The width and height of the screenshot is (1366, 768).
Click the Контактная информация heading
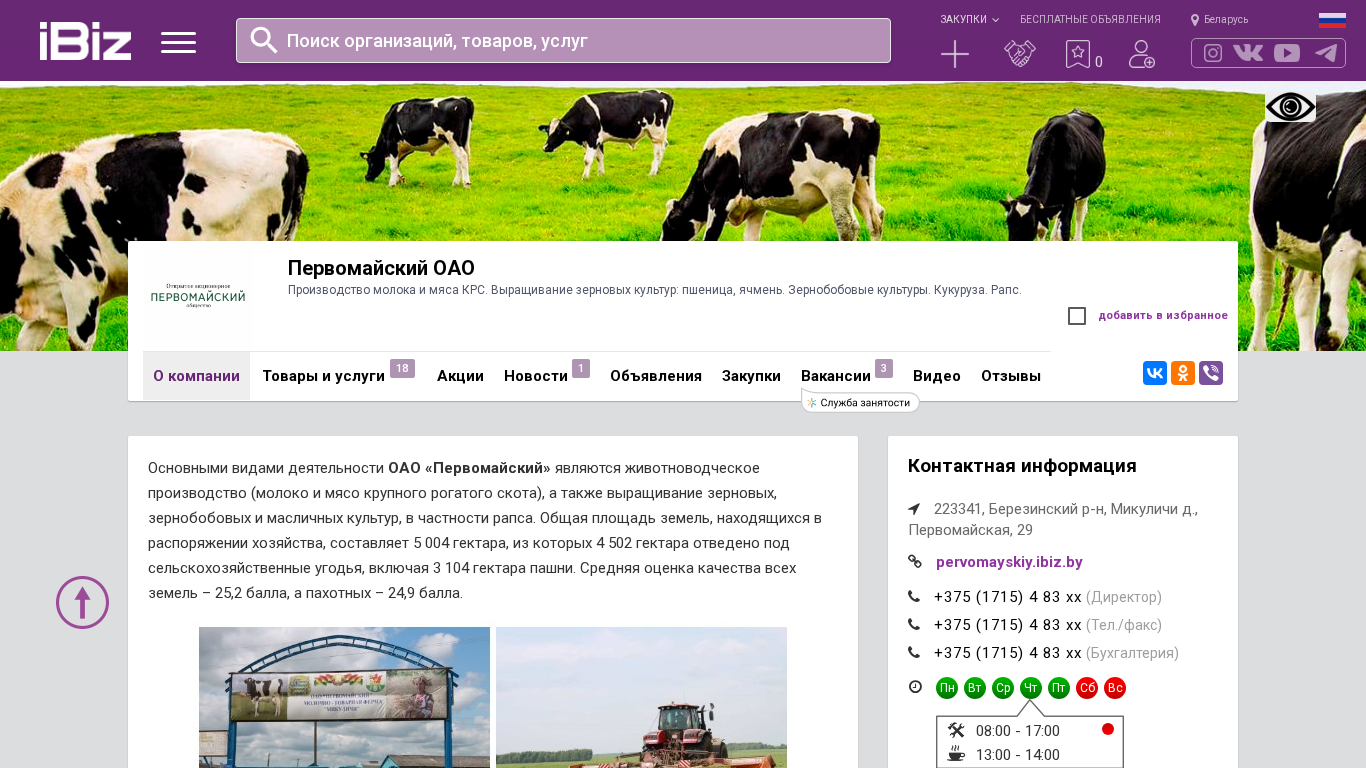[1022, 466]
